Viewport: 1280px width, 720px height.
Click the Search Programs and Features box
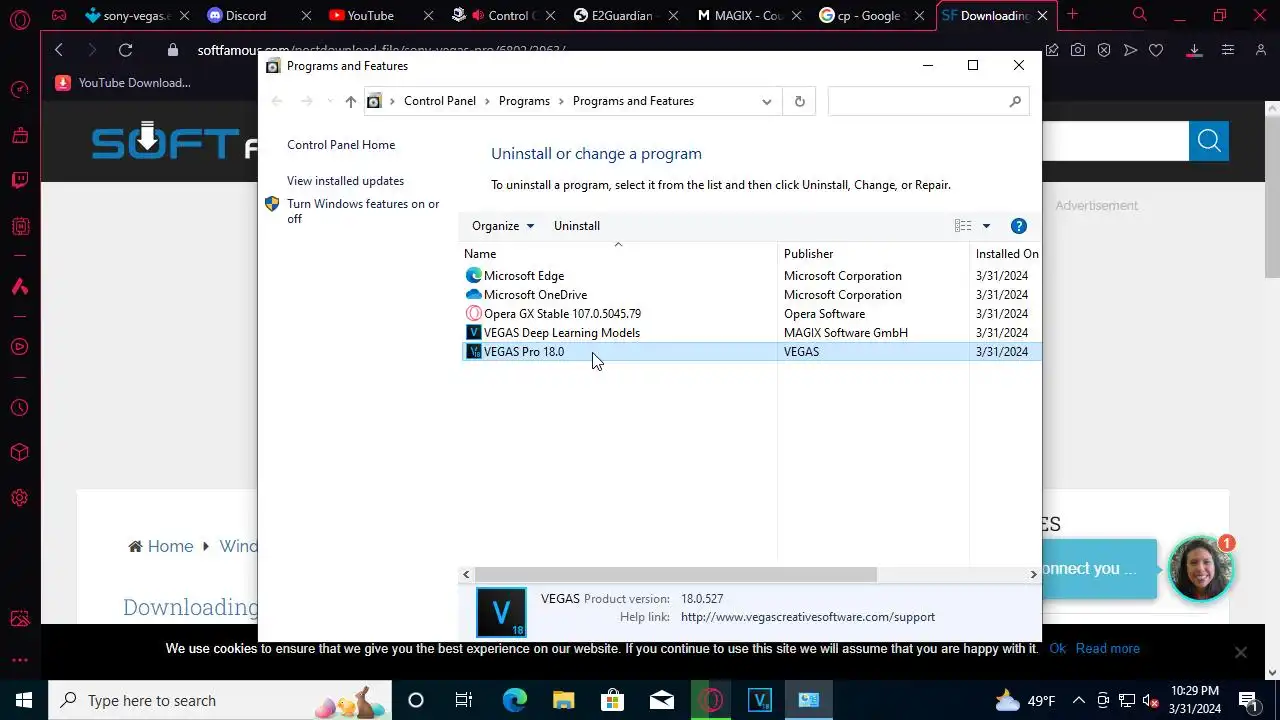(x=928, y=101)
